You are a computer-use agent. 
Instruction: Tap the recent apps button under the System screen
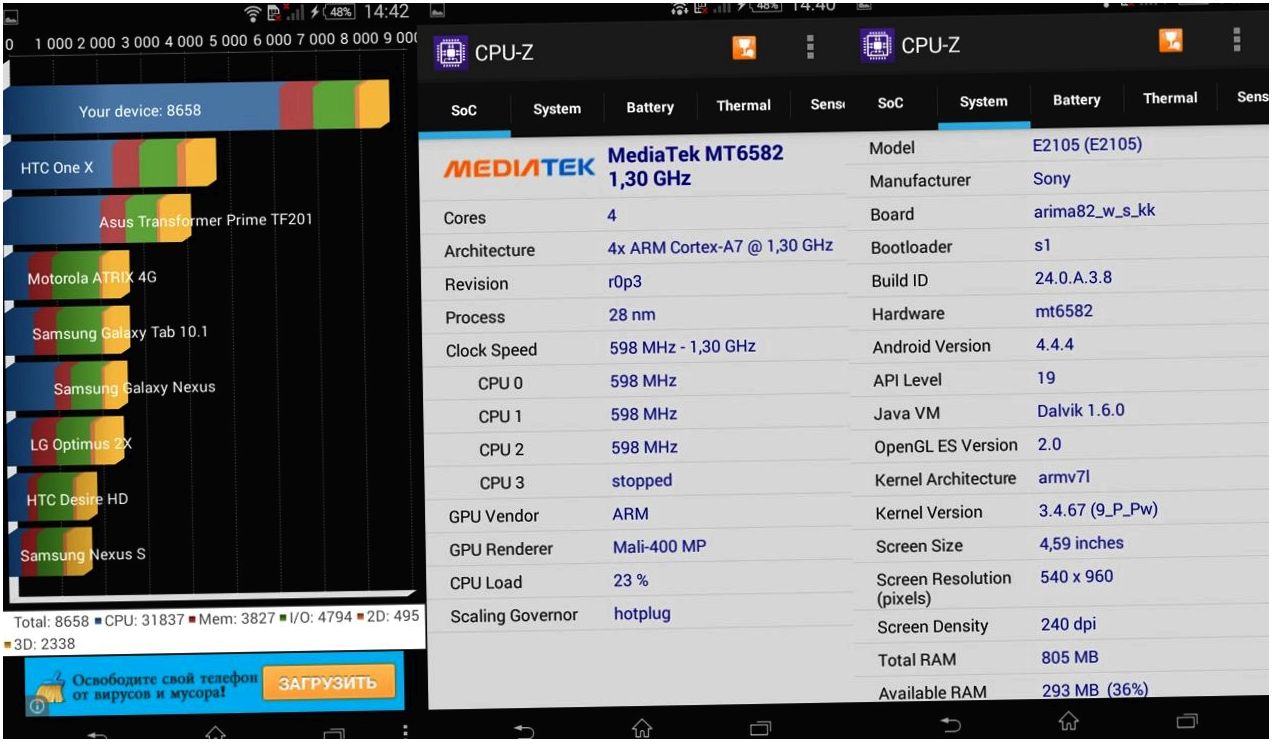point(1187,720)
